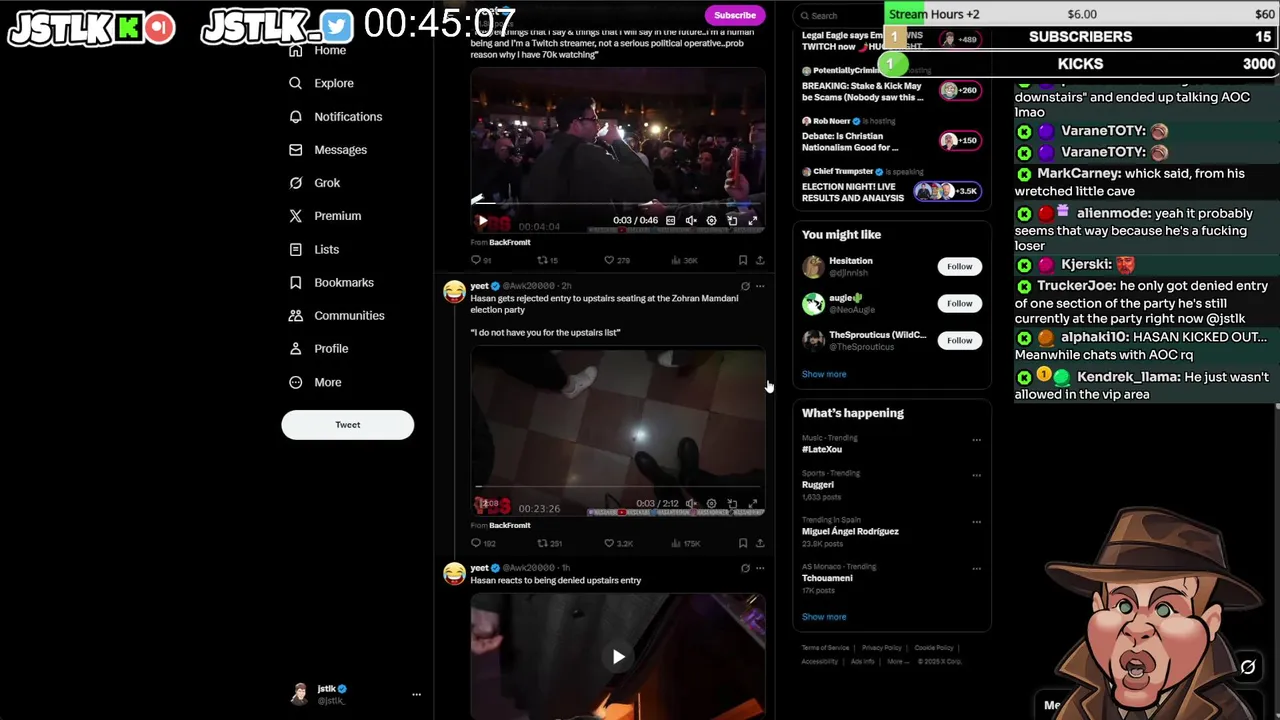Open Grok icon on yeet's 2h post
Image resolution: width=1280 pixels, height=720 pixels.
[745, 287]
